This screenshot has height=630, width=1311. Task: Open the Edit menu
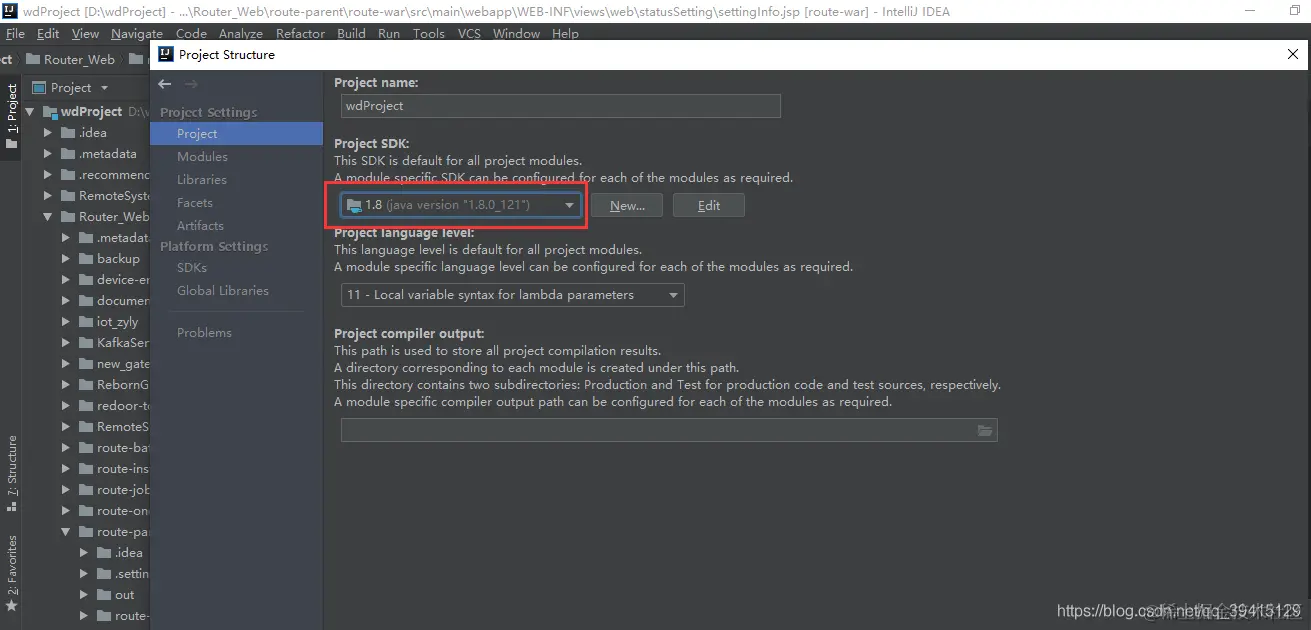48,33
